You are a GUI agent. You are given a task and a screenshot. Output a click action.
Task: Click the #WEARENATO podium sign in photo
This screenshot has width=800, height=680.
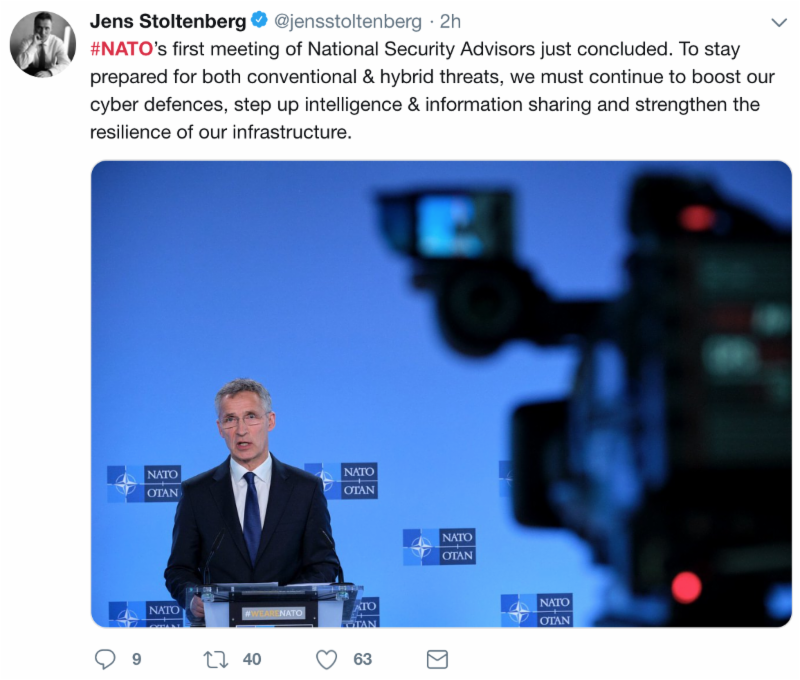tap(274, 613)
